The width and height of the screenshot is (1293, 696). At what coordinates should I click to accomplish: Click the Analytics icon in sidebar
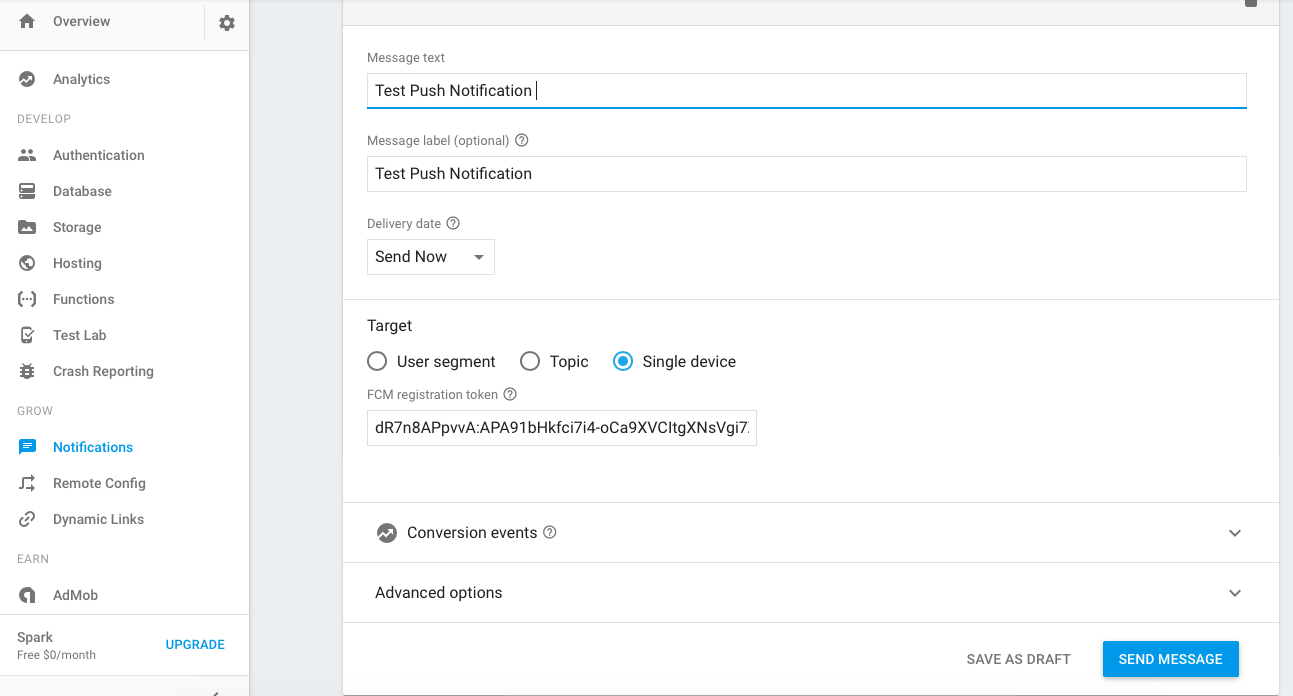(x=27, y=79)
